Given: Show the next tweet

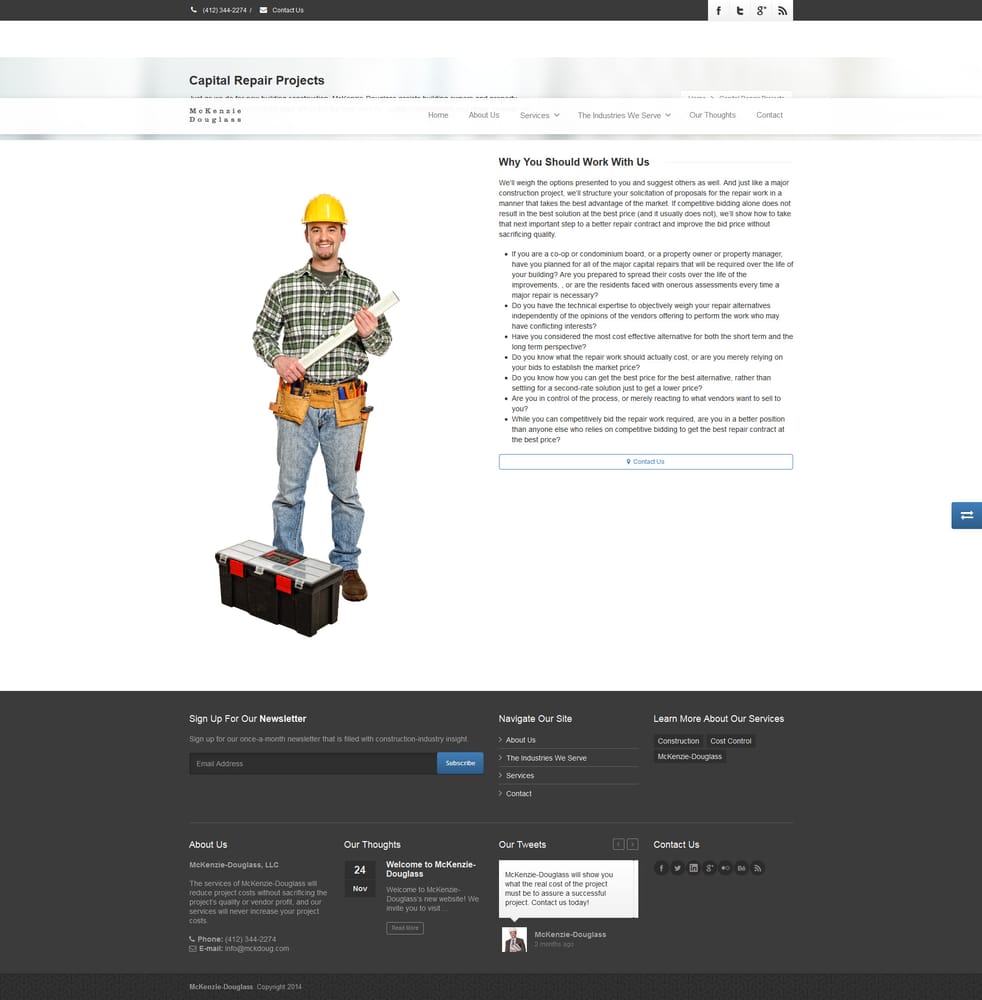Looking at the screenshot, I should [633, 844].
